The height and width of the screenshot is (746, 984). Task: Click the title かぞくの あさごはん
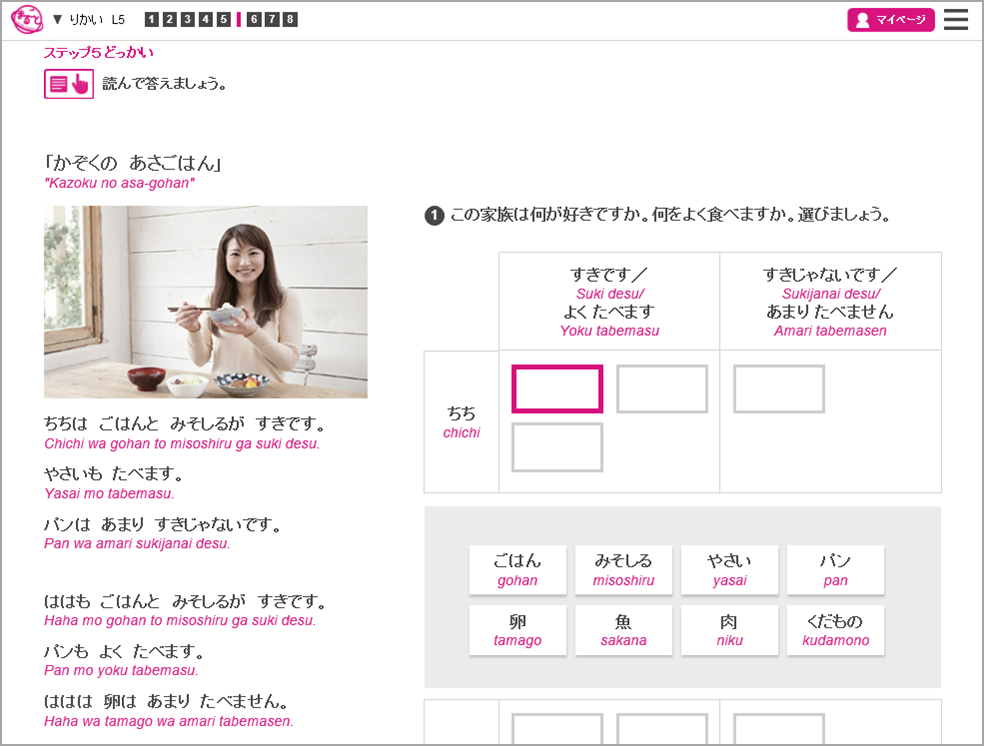click(x=132, y=163)
